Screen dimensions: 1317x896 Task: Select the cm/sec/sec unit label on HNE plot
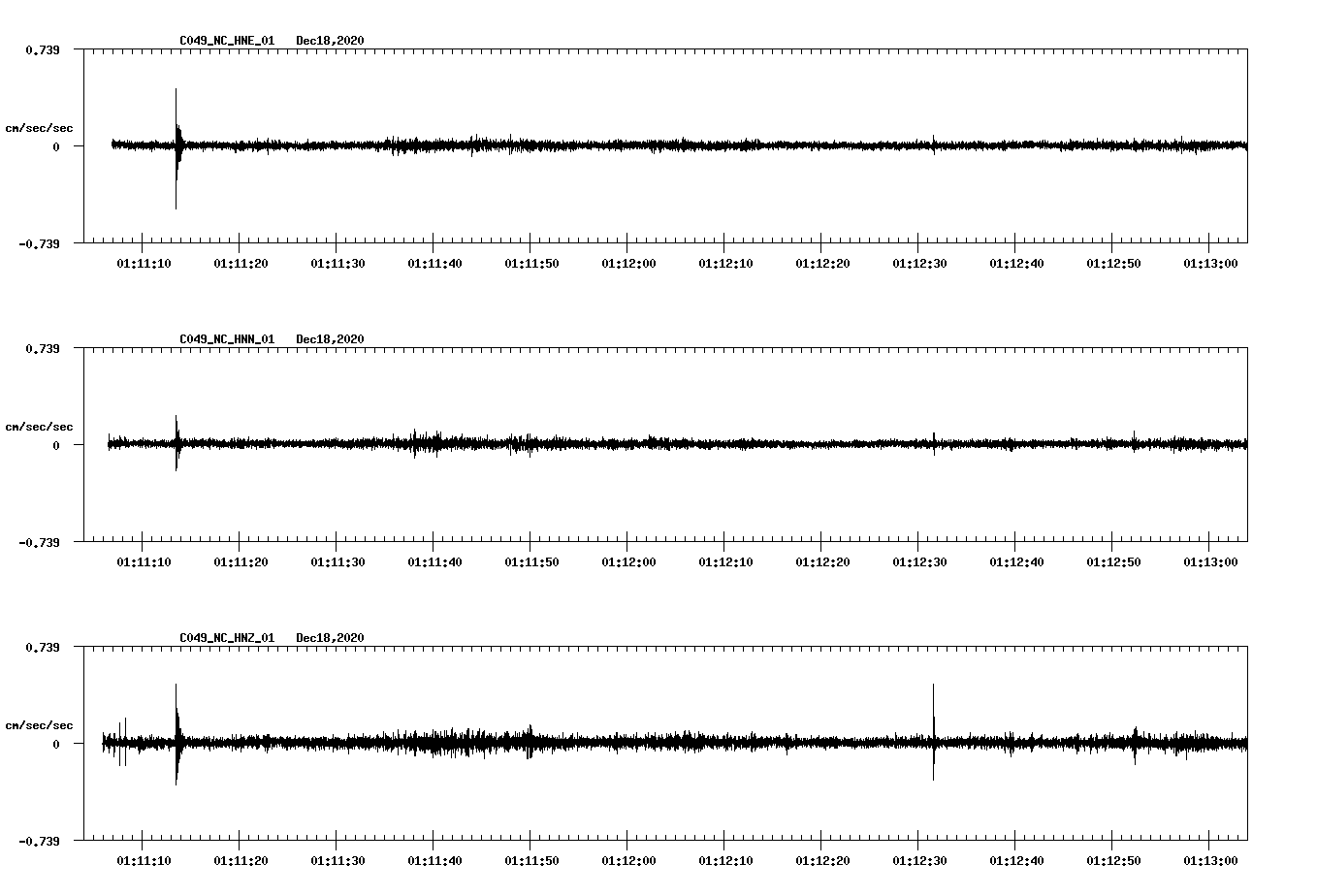tap(40, 127)
